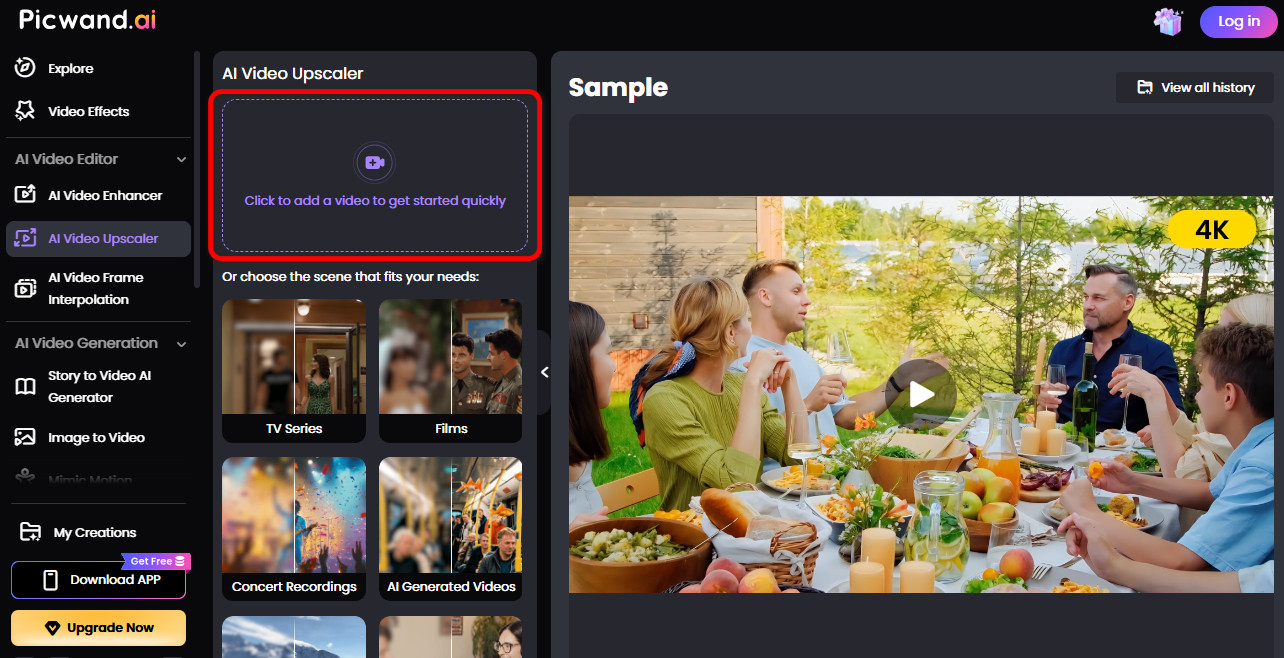Viewport: 1284px width, 658px height.
Task: Click the gift box icon near Log in
Action: (1167, 21)
